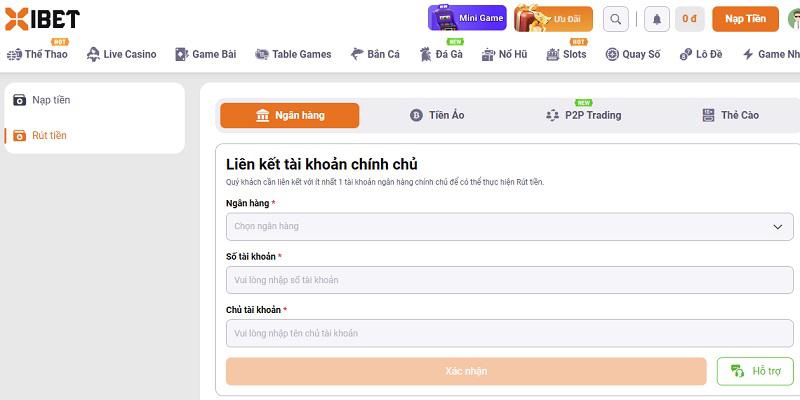Open the Mini Game banner

(467, 18)
